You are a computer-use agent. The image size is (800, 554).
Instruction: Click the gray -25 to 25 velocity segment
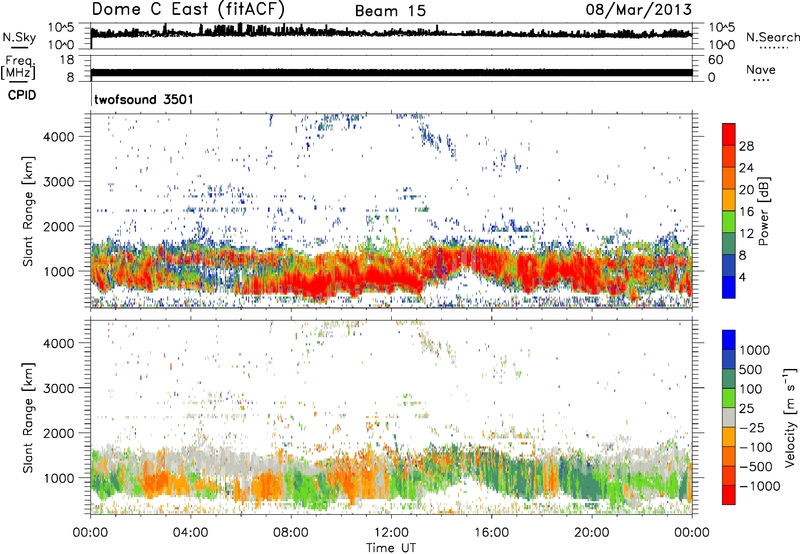729,417
